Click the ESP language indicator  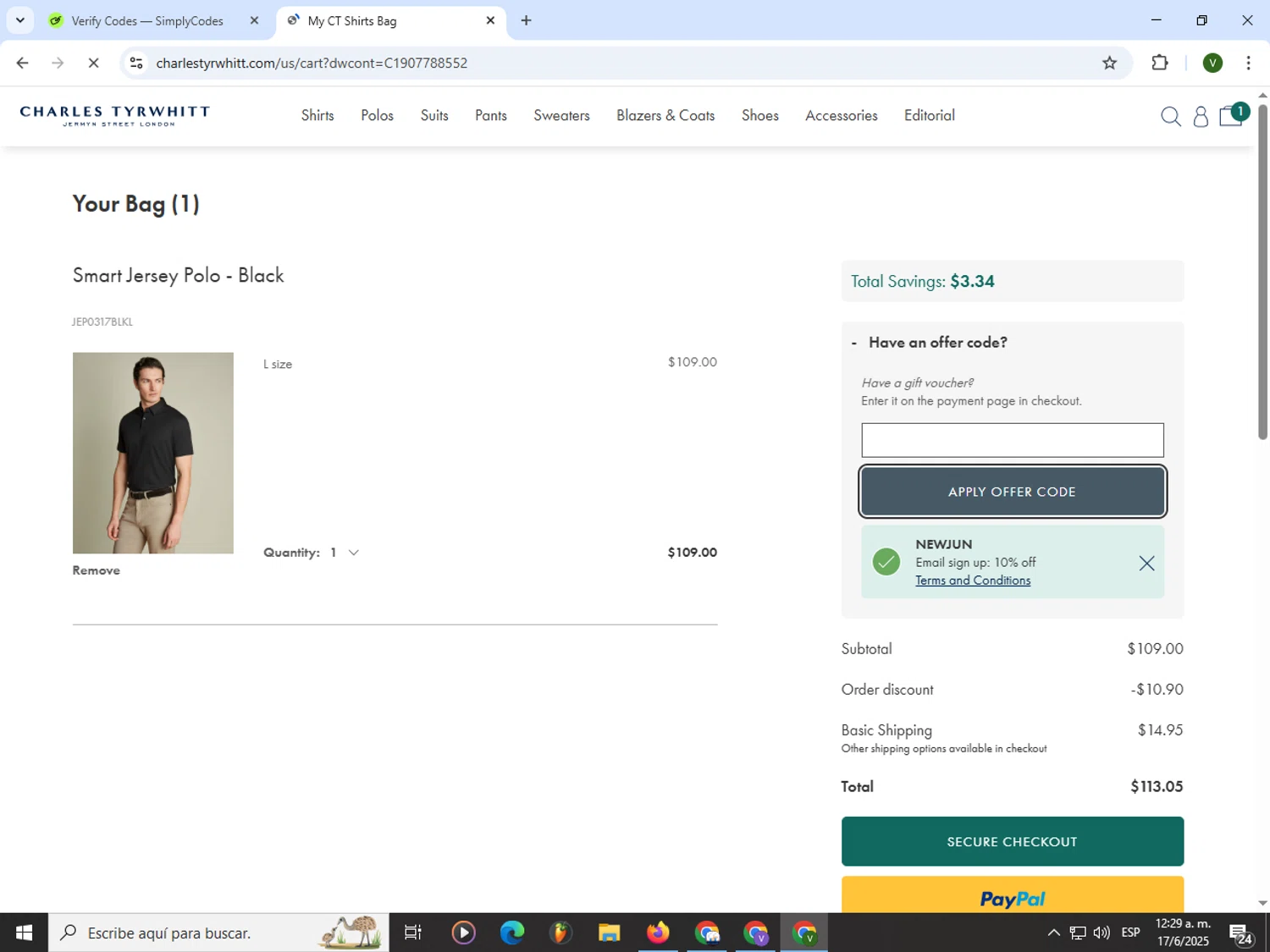coord(1130,933)
